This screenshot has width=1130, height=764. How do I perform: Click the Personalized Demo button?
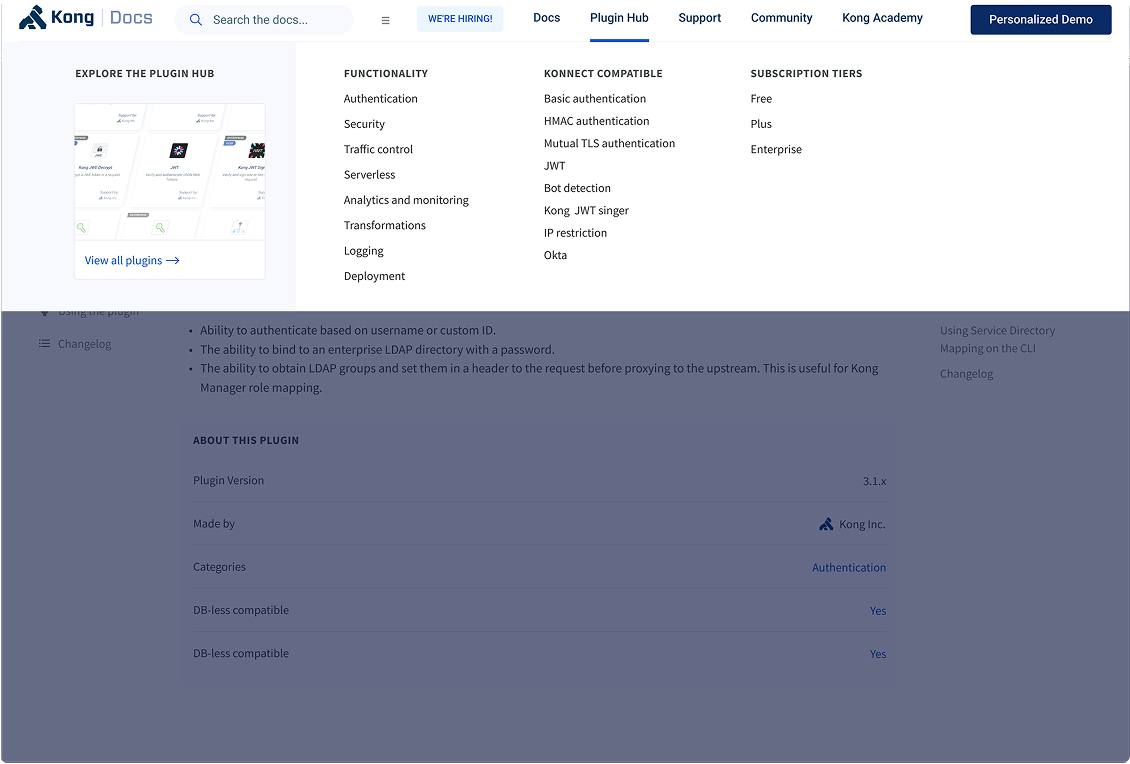1040,19
